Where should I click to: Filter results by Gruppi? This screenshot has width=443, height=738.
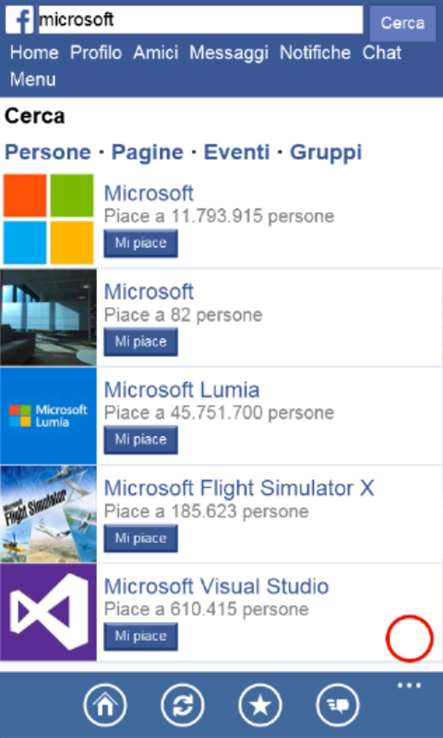click(x=326, y=152)
